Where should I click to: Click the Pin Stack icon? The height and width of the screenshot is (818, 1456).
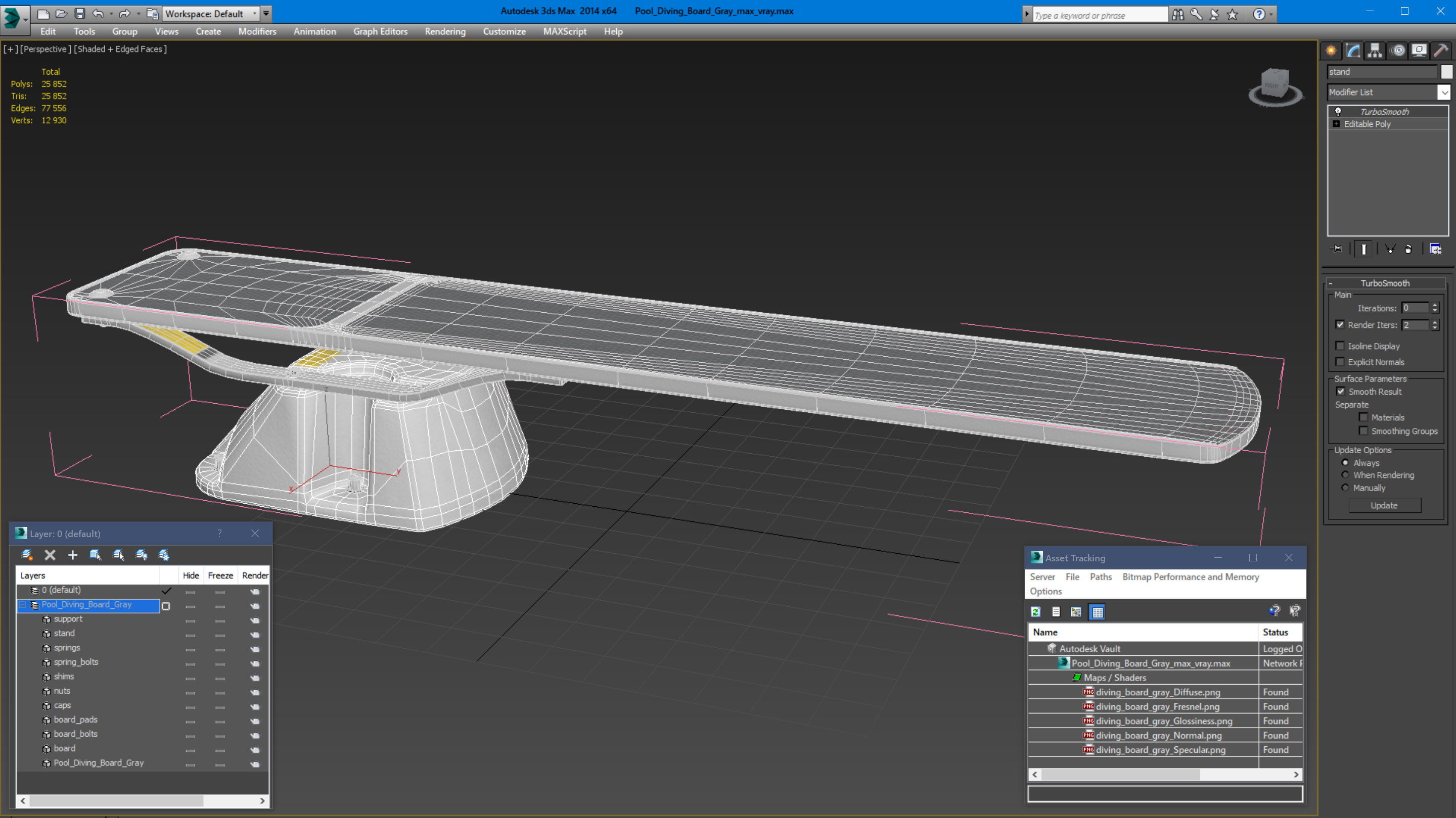[x=1337, y=249]
